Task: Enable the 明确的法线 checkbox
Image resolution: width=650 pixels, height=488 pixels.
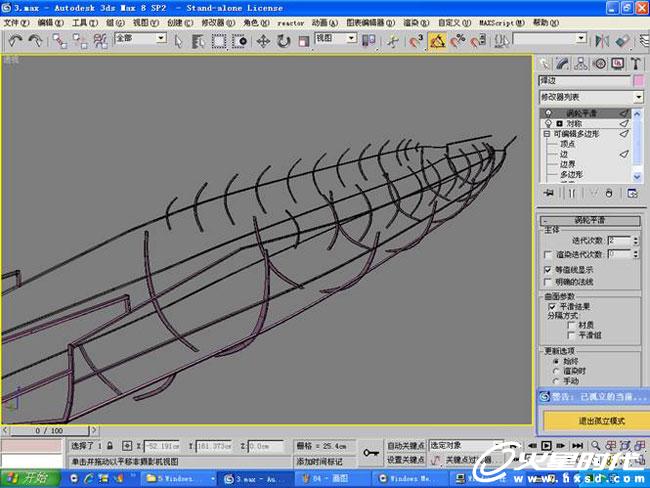Action: (548, 282)
